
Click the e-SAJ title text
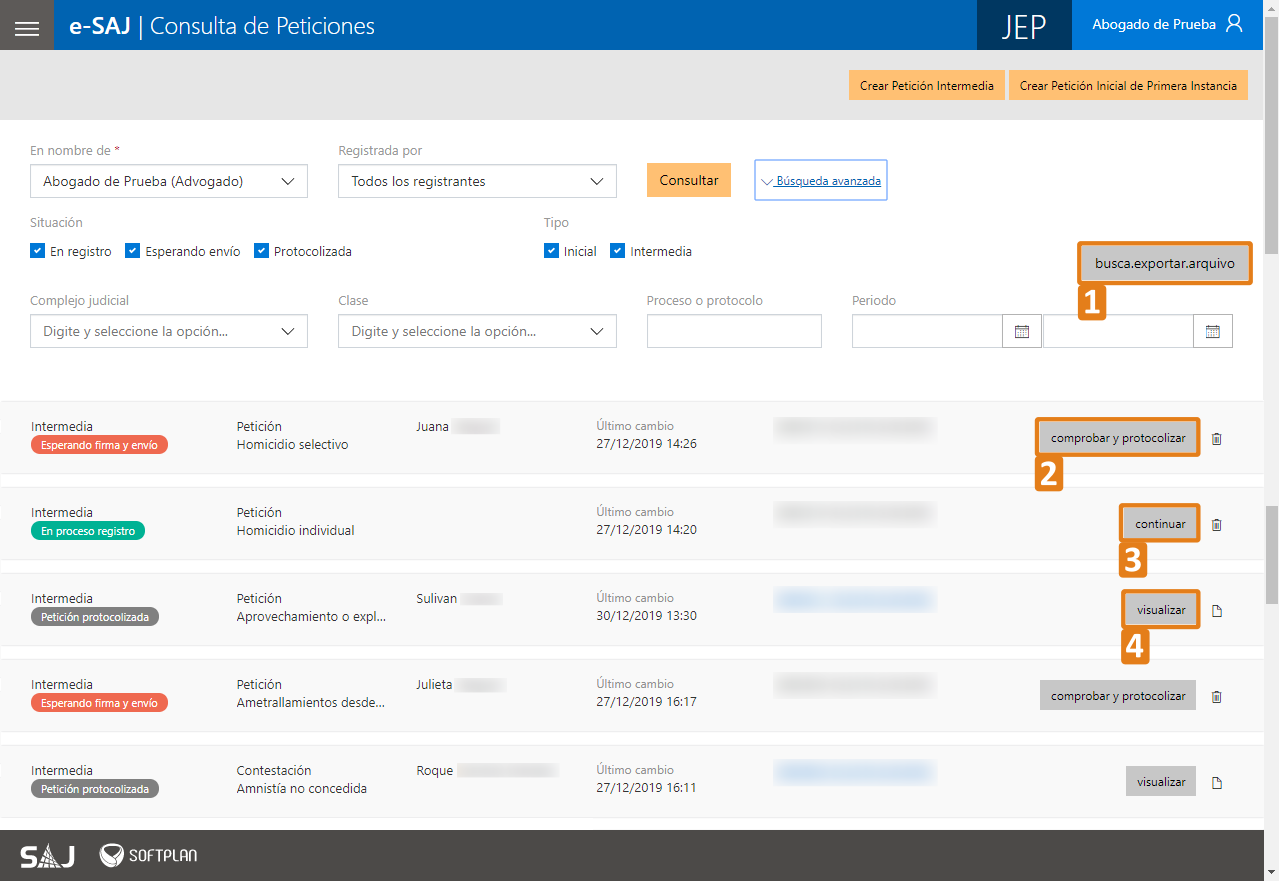click(x=99, y=26)
